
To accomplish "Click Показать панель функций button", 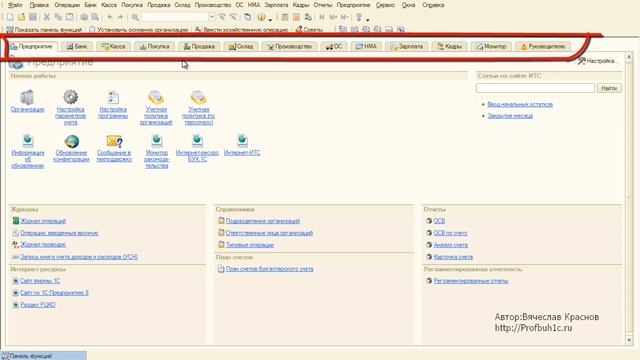I will click(44, 29).
